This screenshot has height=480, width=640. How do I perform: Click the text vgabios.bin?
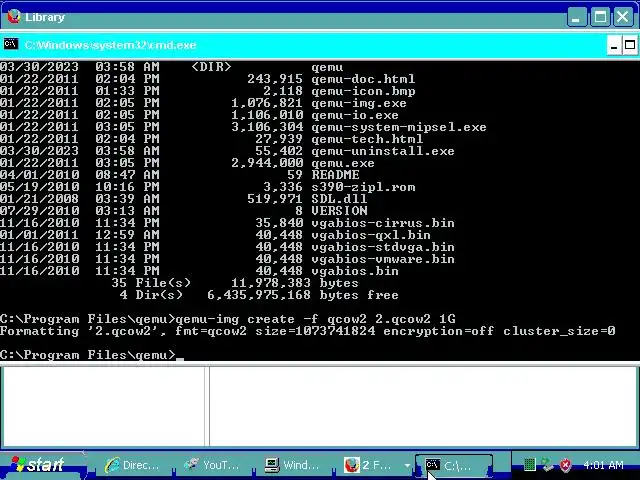pos(355,271)
